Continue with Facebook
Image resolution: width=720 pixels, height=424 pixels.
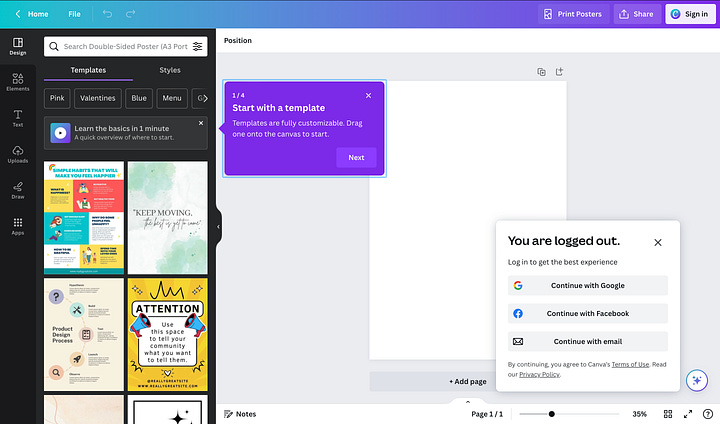pyautogui.click(x=588, y=313)
